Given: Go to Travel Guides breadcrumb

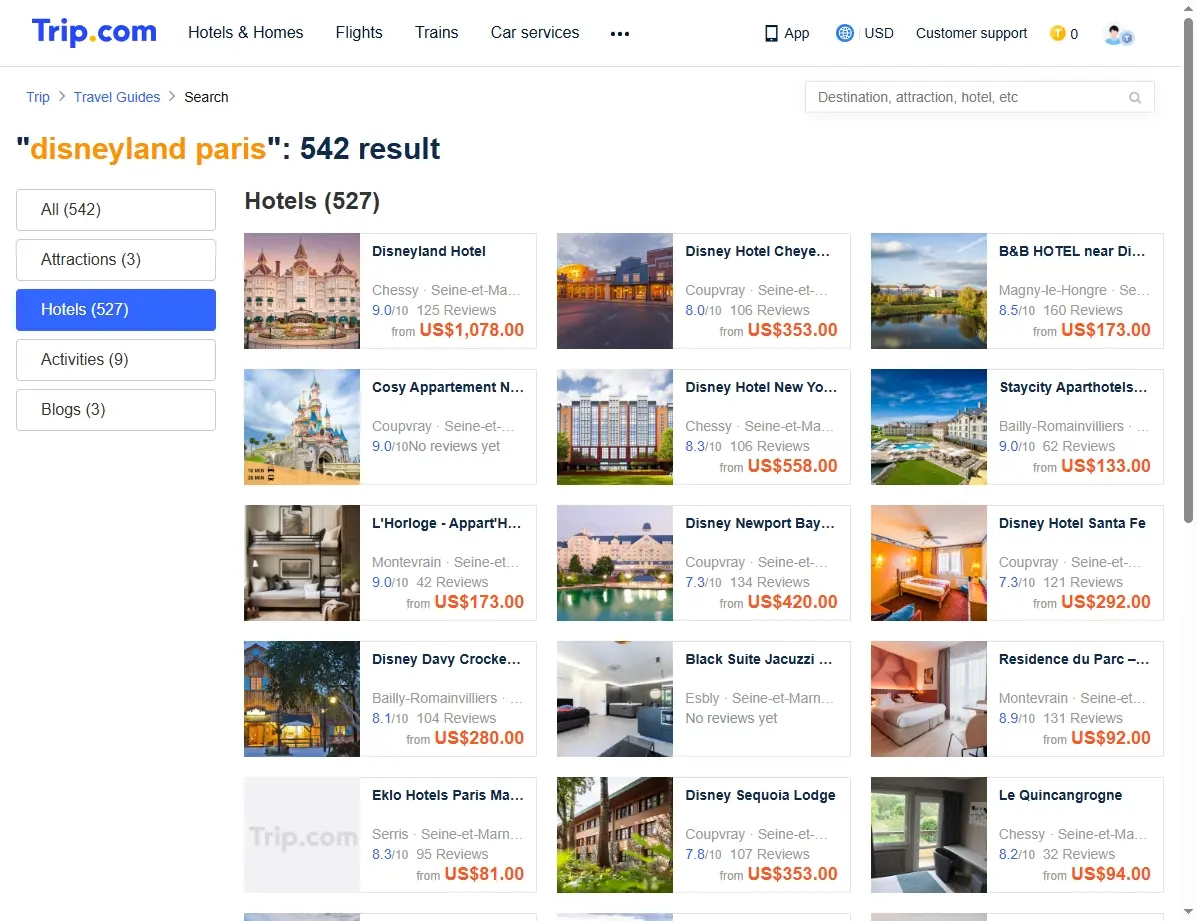Looking at the screenshot, I should pos(117,97).
